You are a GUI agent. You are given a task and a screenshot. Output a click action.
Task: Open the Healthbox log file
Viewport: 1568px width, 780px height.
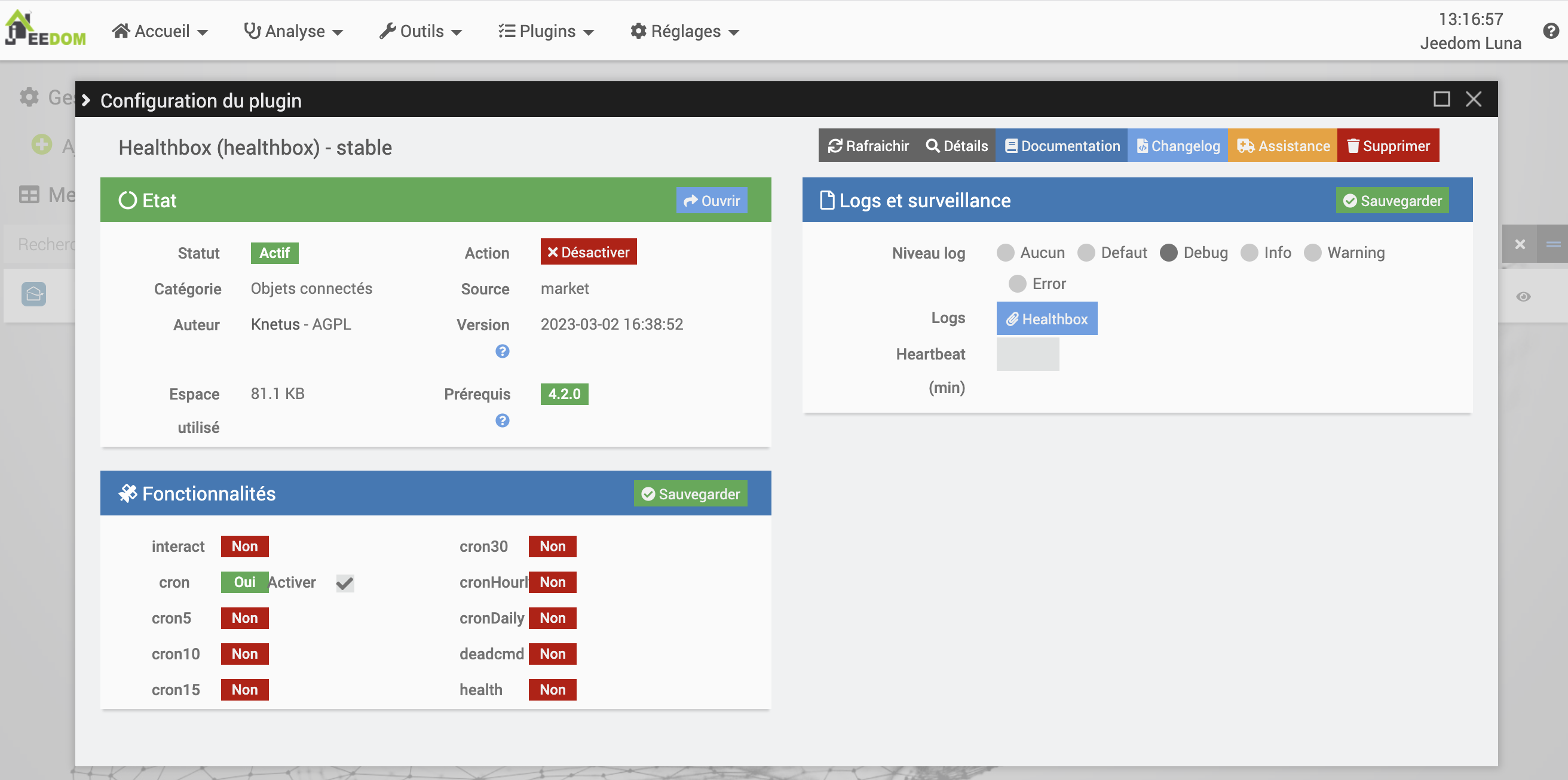coord(1046,319)
